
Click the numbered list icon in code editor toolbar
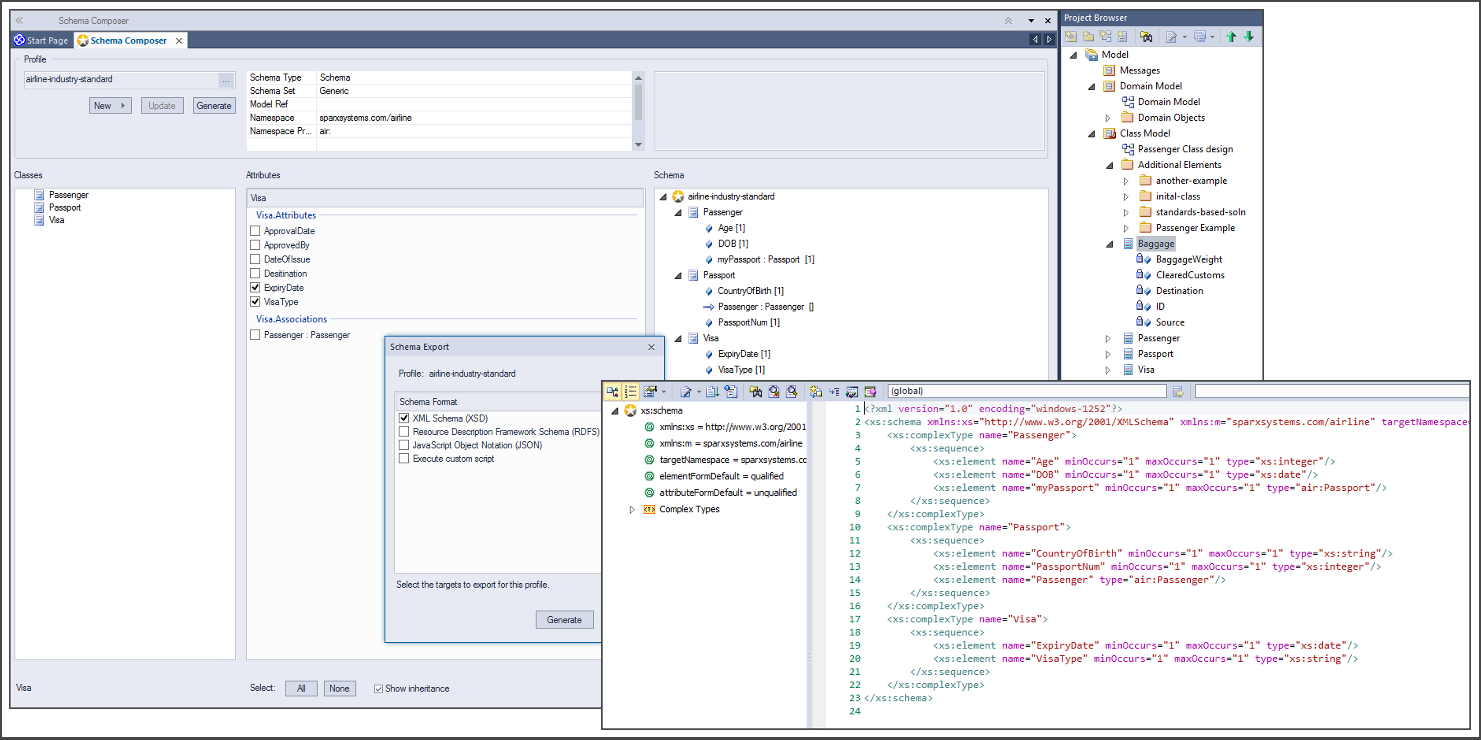(631, 391)
